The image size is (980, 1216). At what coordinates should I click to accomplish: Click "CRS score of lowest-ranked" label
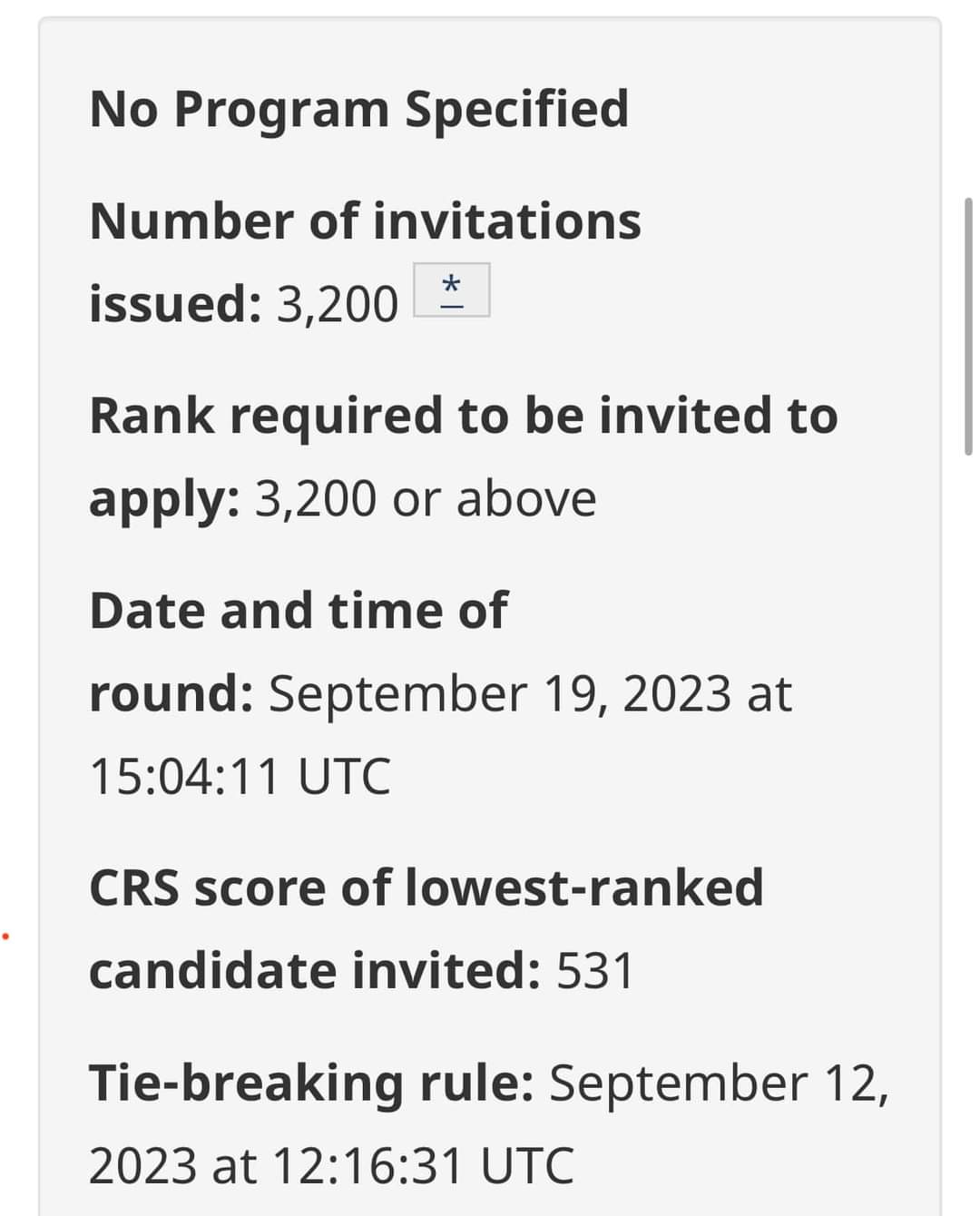coord(426,887)
